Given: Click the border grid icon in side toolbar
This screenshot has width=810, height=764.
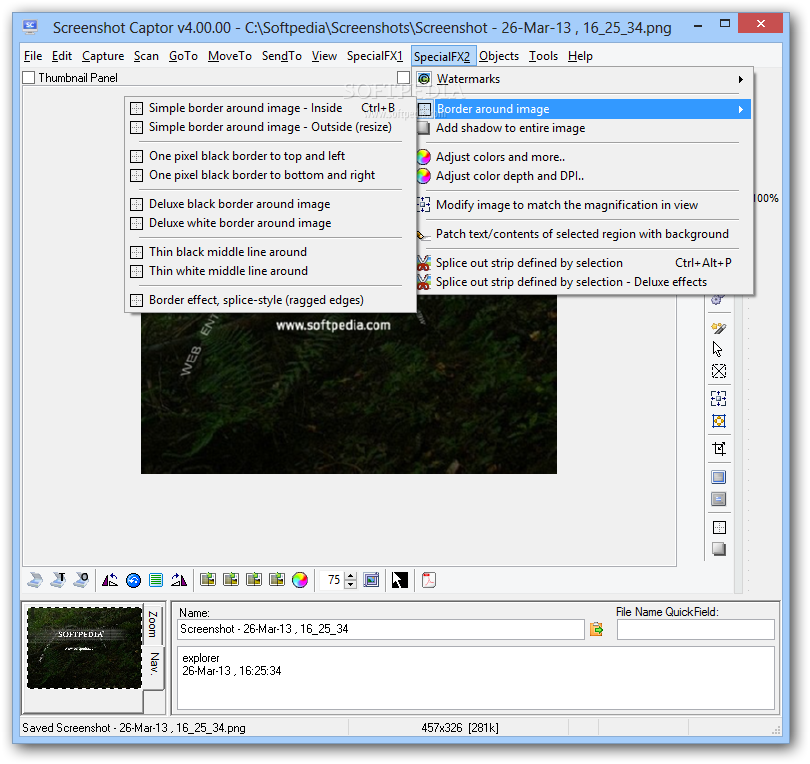Looking at the screenshot, I should pos(719,527).
